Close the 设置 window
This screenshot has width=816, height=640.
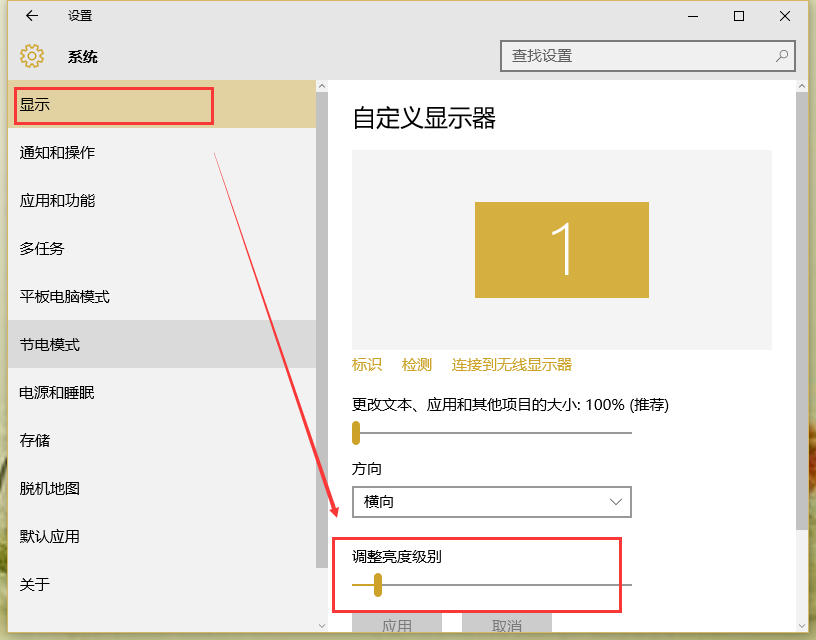[785, 16]
